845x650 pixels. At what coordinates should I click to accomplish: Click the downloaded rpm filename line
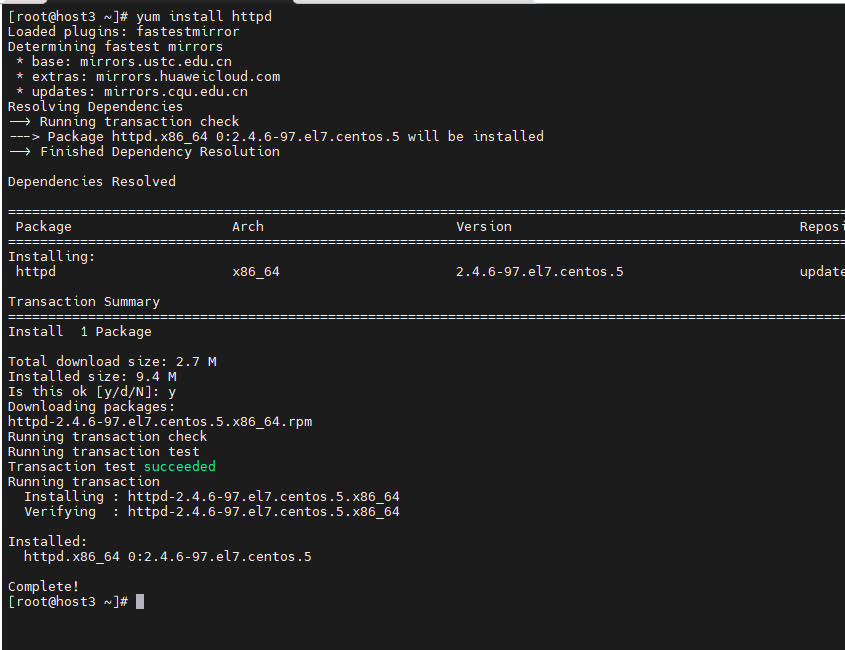pyautogui.click(x=160, y=421)
